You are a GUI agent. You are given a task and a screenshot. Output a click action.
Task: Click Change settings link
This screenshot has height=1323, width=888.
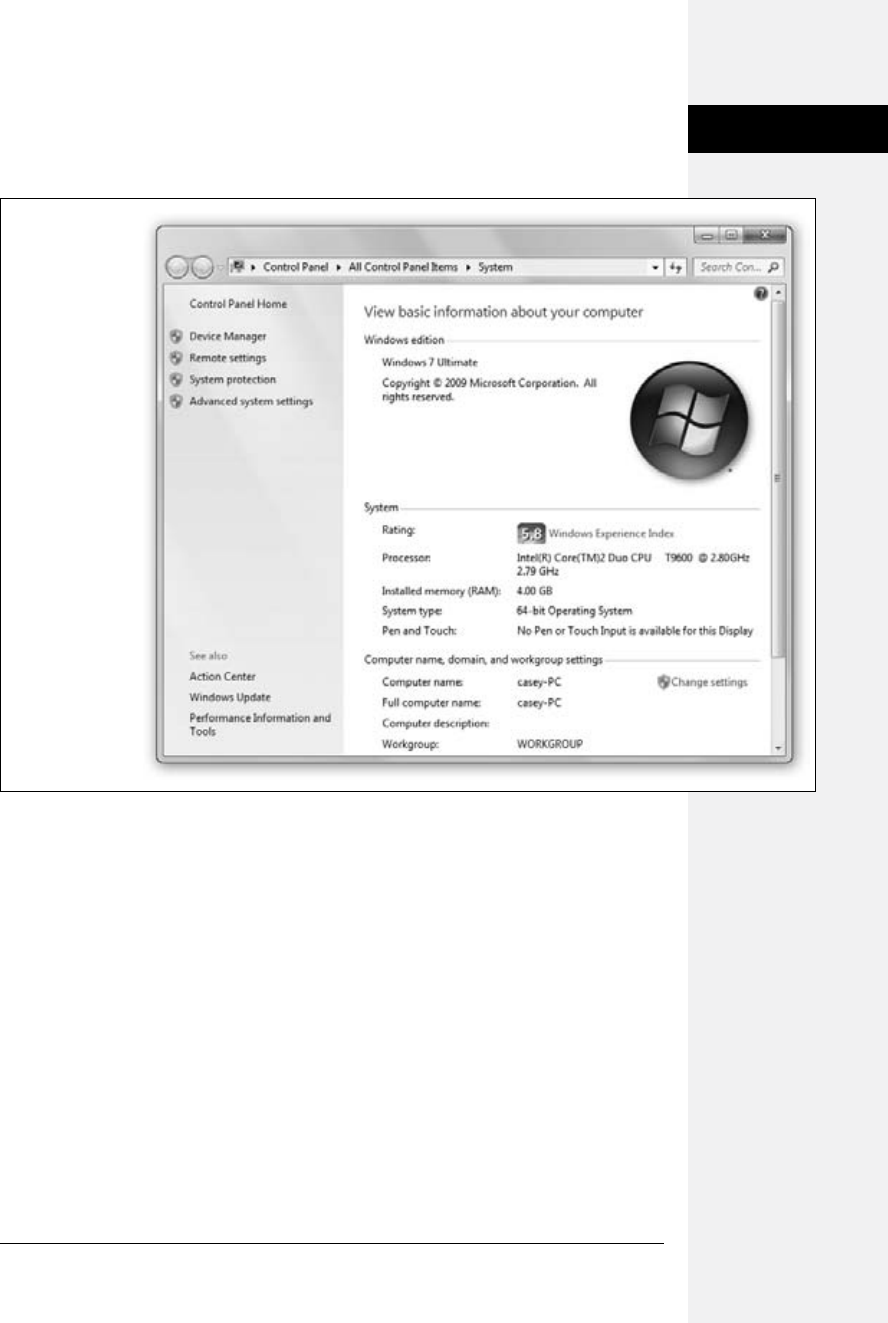point(709,682)
